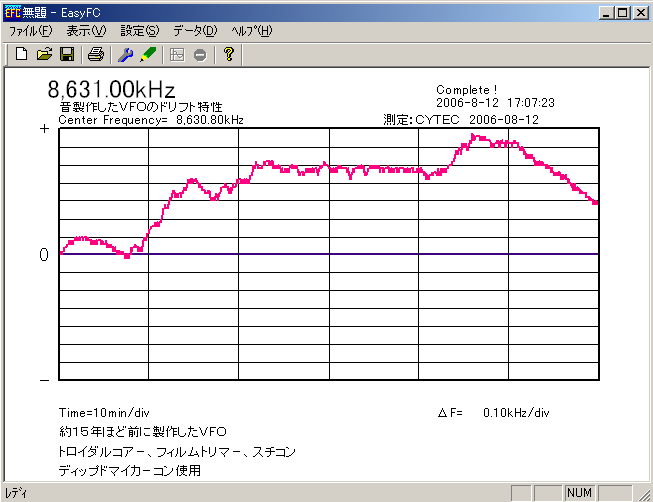
Task: Open a file with the folder icon
Action: tap(44, 54)
